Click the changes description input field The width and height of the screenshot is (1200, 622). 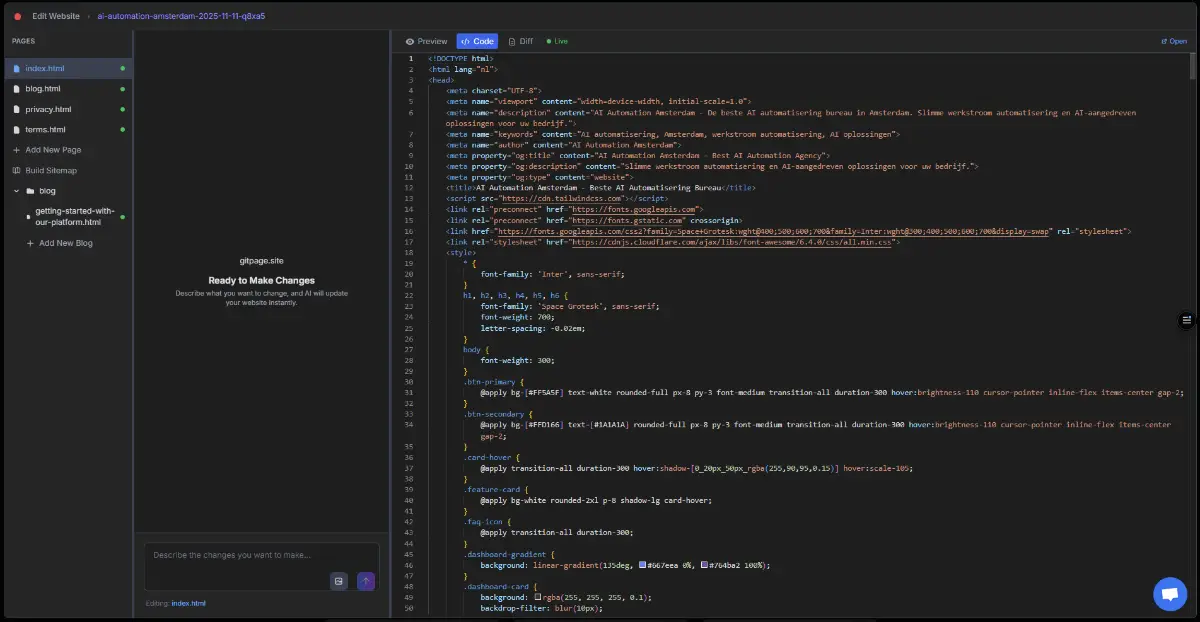point(240,555)
